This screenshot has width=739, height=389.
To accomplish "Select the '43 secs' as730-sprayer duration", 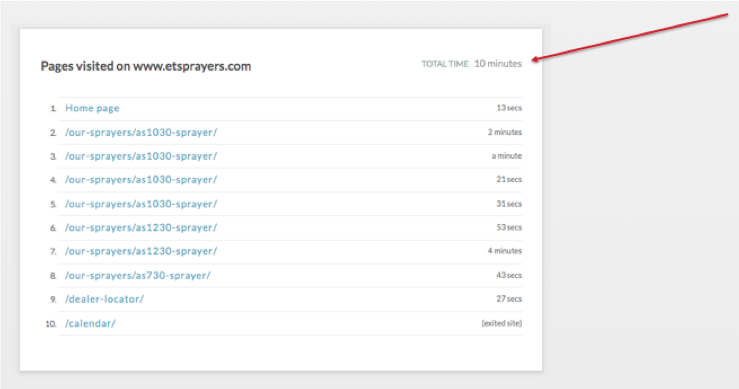I will 509,275.
